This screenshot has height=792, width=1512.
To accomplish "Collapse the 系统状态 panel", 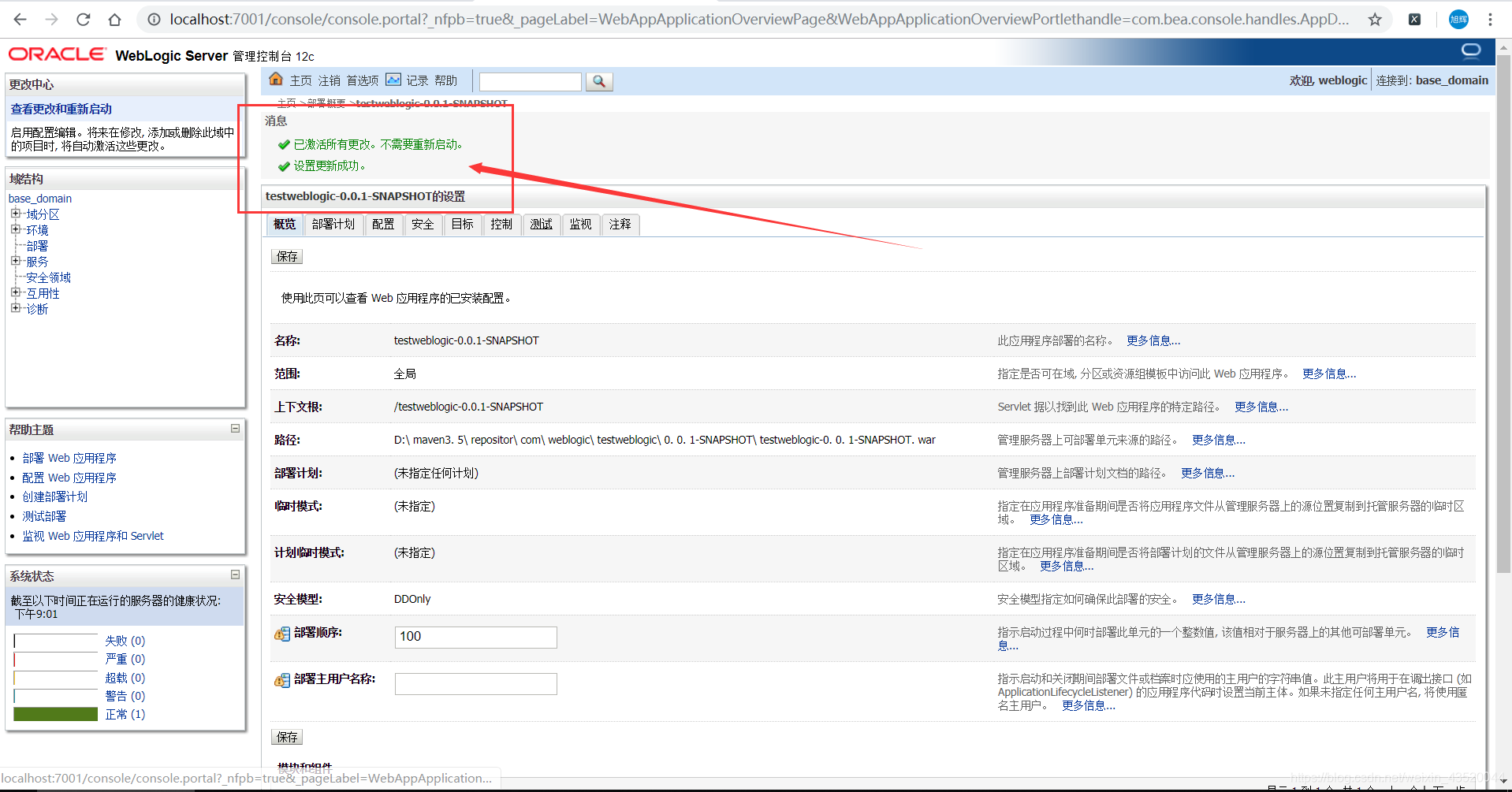I will click(235, 575).
